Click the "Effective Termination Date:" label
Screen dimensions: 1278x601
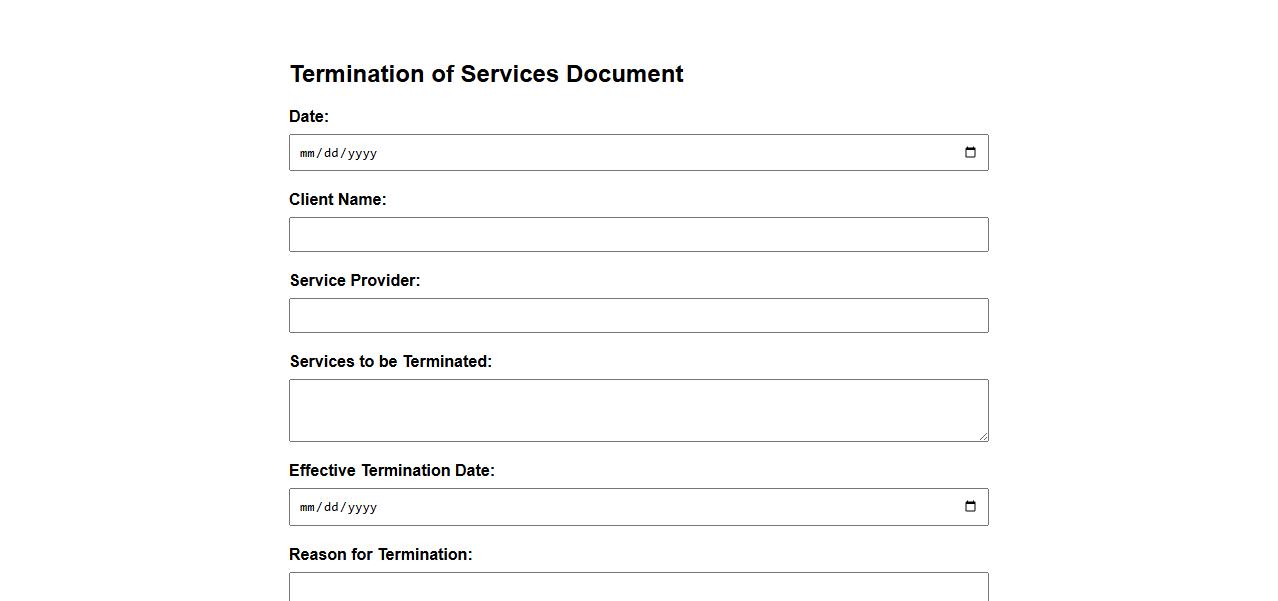[392, 471]
